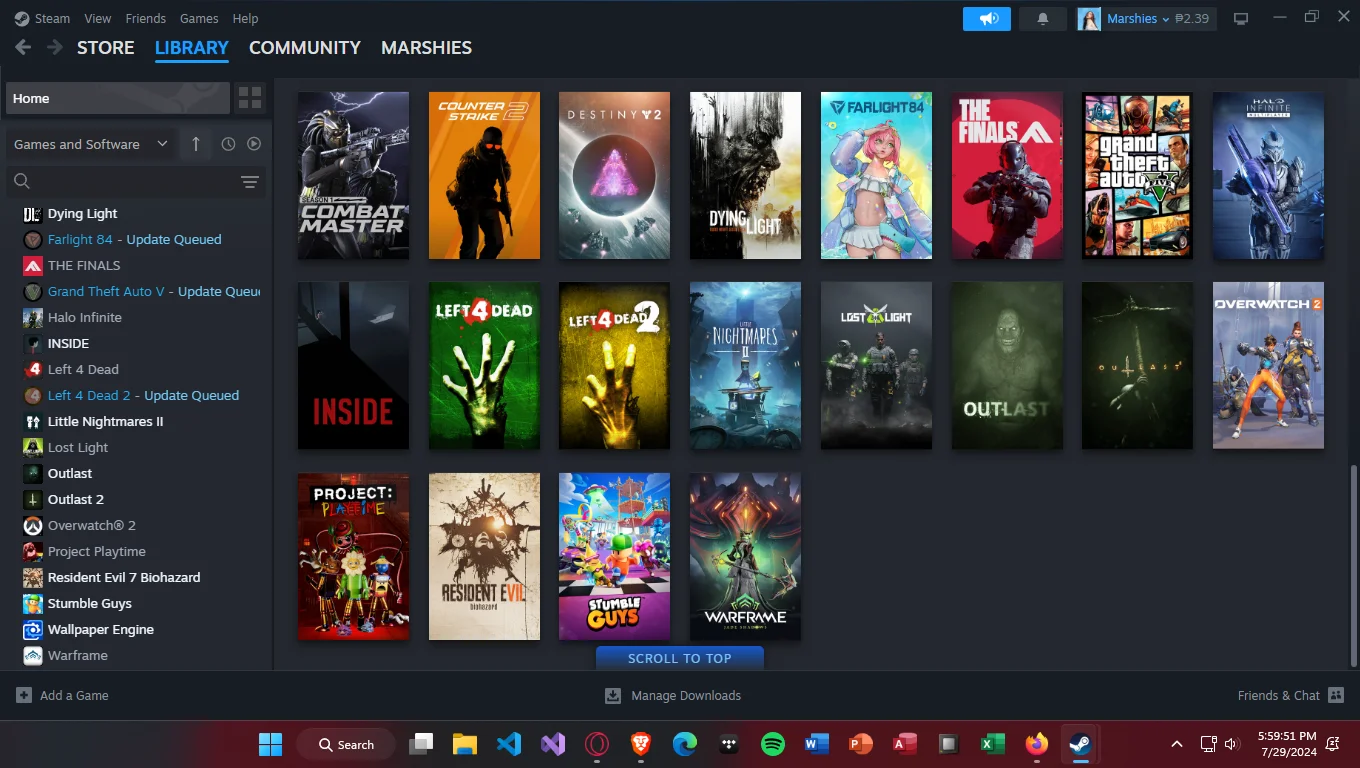Switch to the COMMUNITY tab

305,47
